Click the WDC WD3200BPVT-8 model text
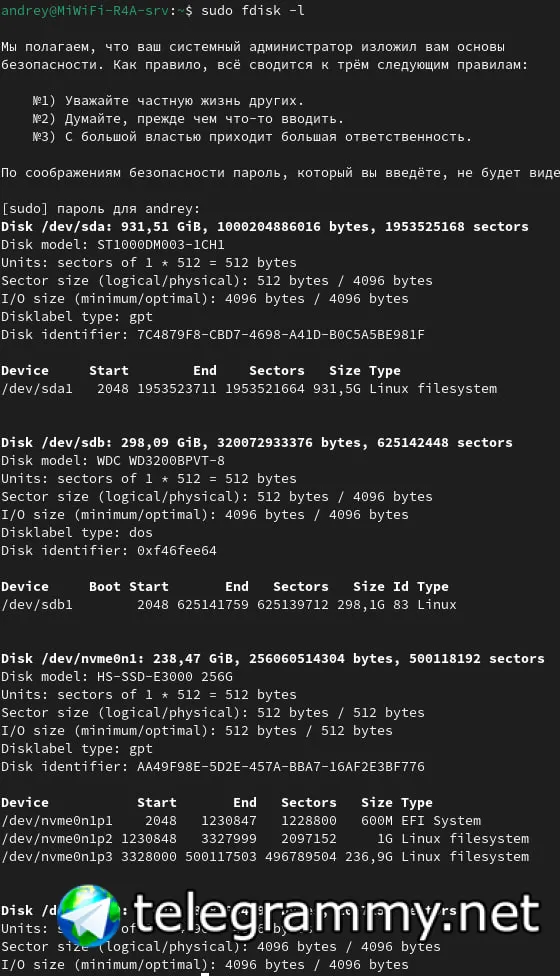The width and height of the screenshot is (560, 976). coord(161,461)
